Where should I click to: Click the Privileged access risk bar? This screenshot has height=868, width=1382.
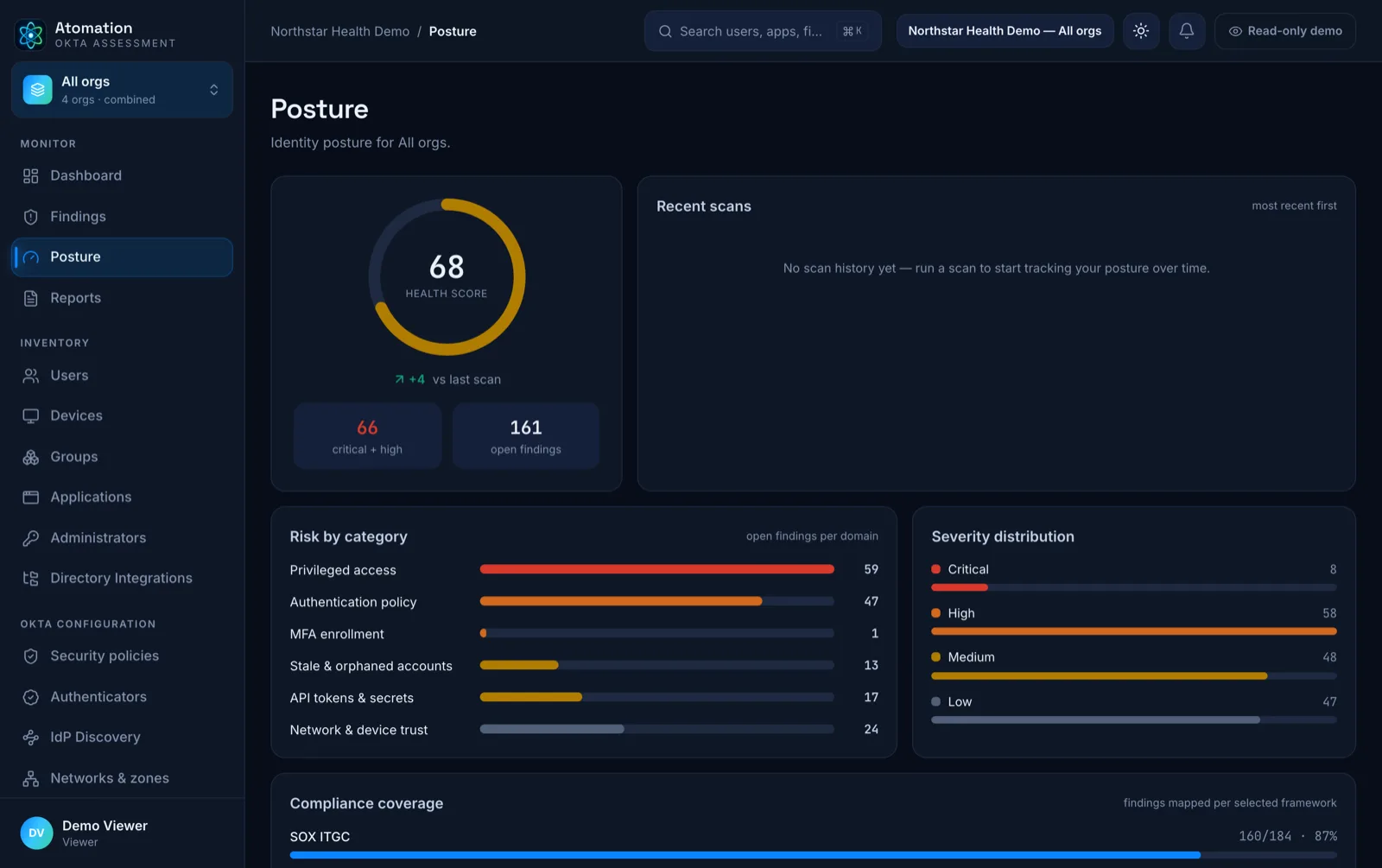pyautogui.click(x=657, y=570)
